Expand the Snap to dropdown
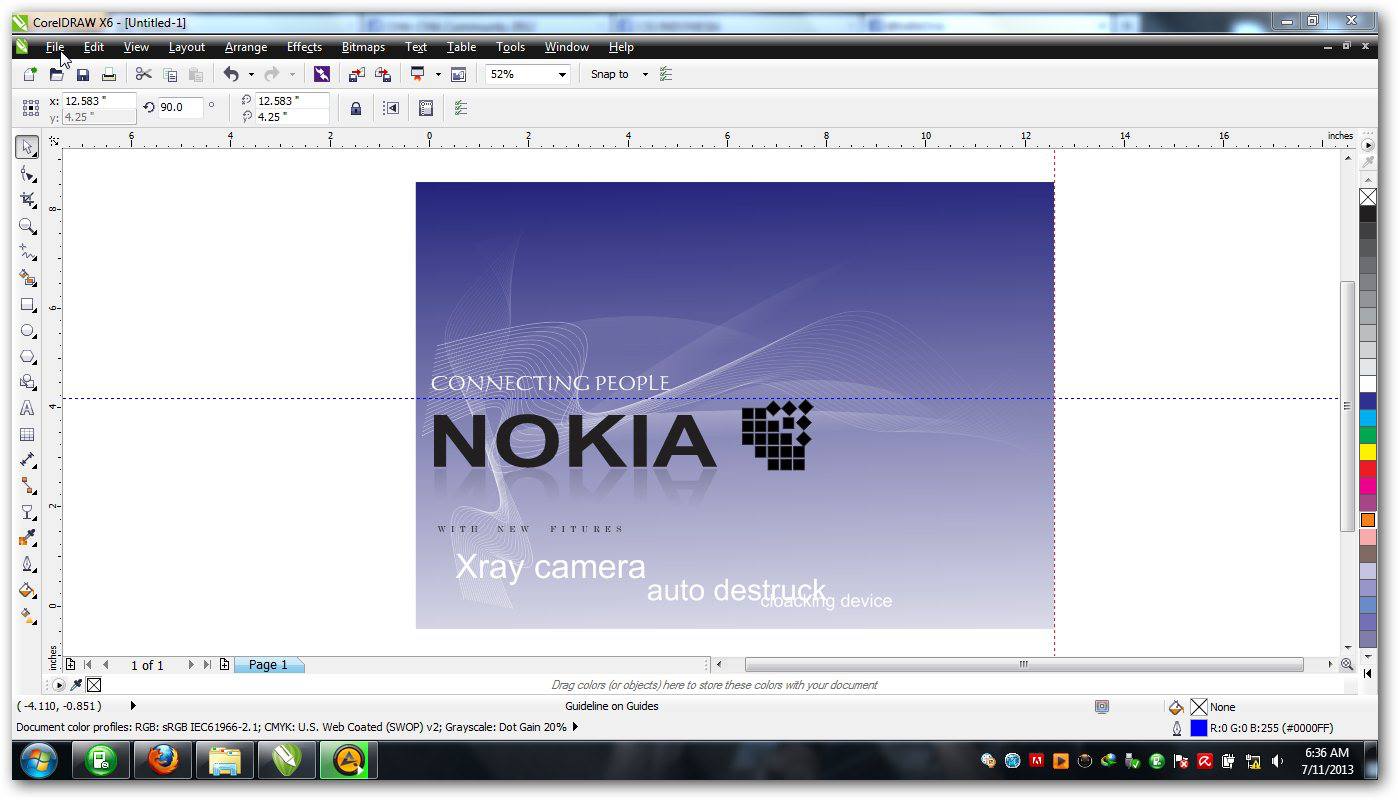 click(645, 74)
